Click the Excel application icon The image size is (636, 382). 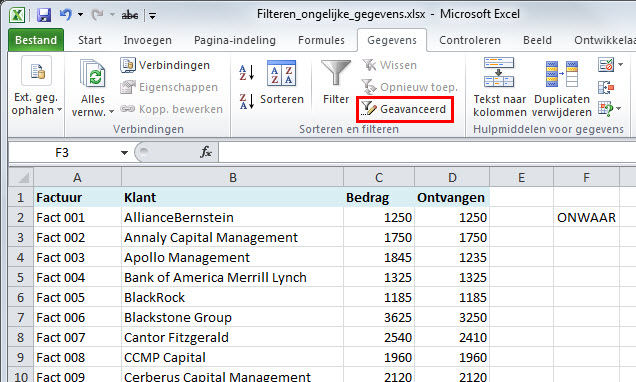pos(17,15)
